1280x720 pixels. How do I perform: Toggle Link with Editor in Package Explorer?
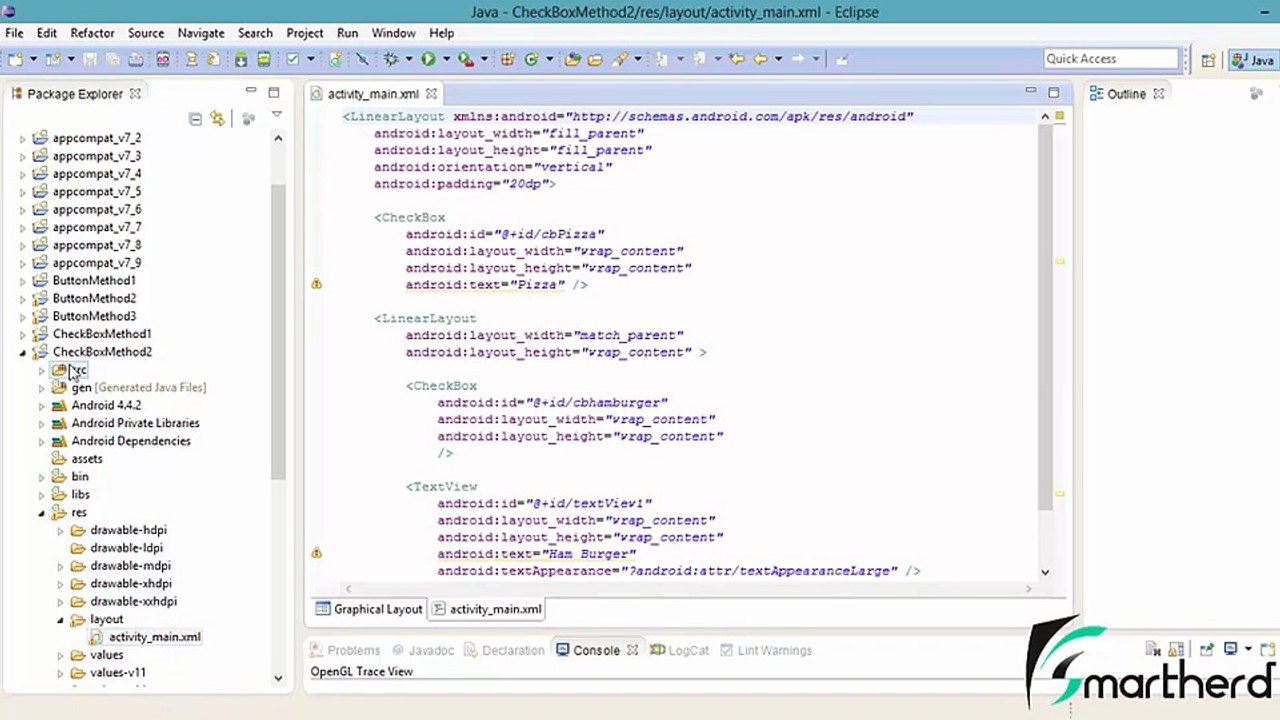(217, 118)
